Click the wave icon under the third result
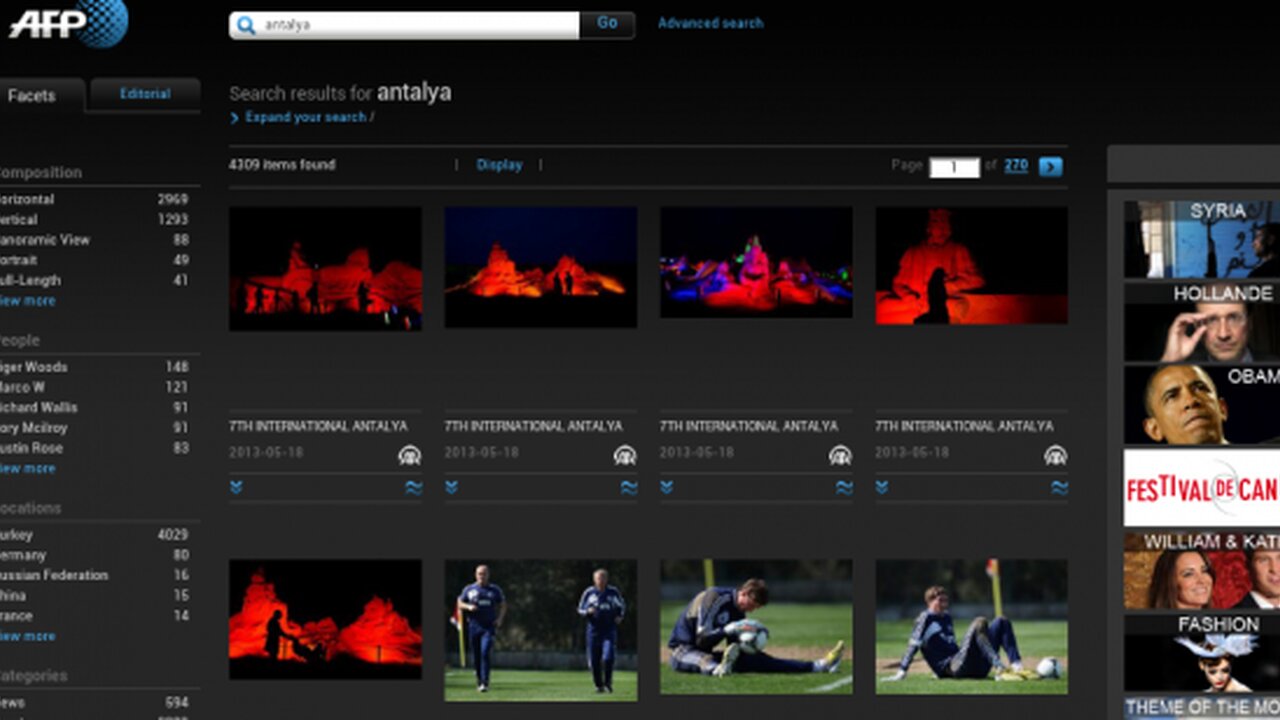 pos(844,488)
